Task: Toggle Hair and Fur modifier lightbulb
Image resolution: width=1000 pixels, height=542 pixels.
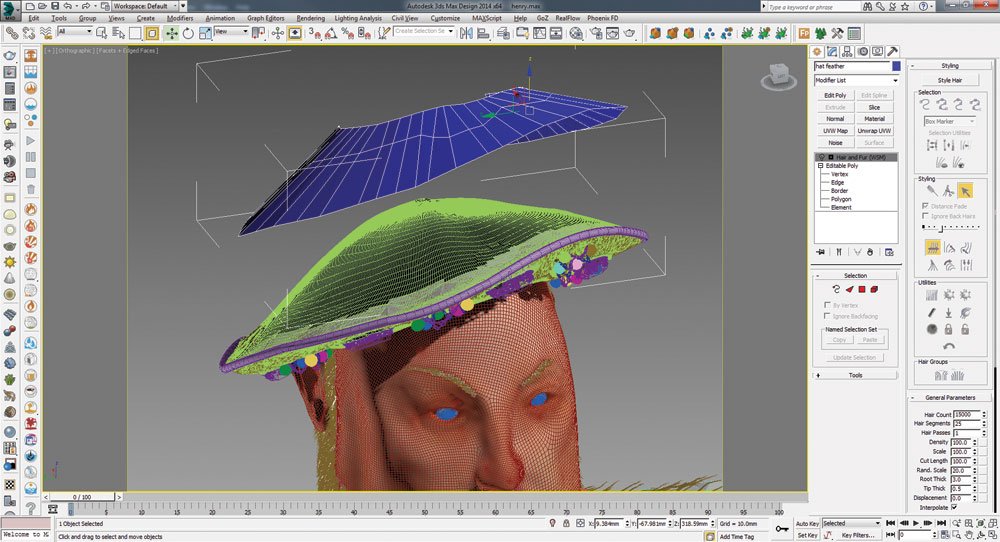Action: point(822,157)
